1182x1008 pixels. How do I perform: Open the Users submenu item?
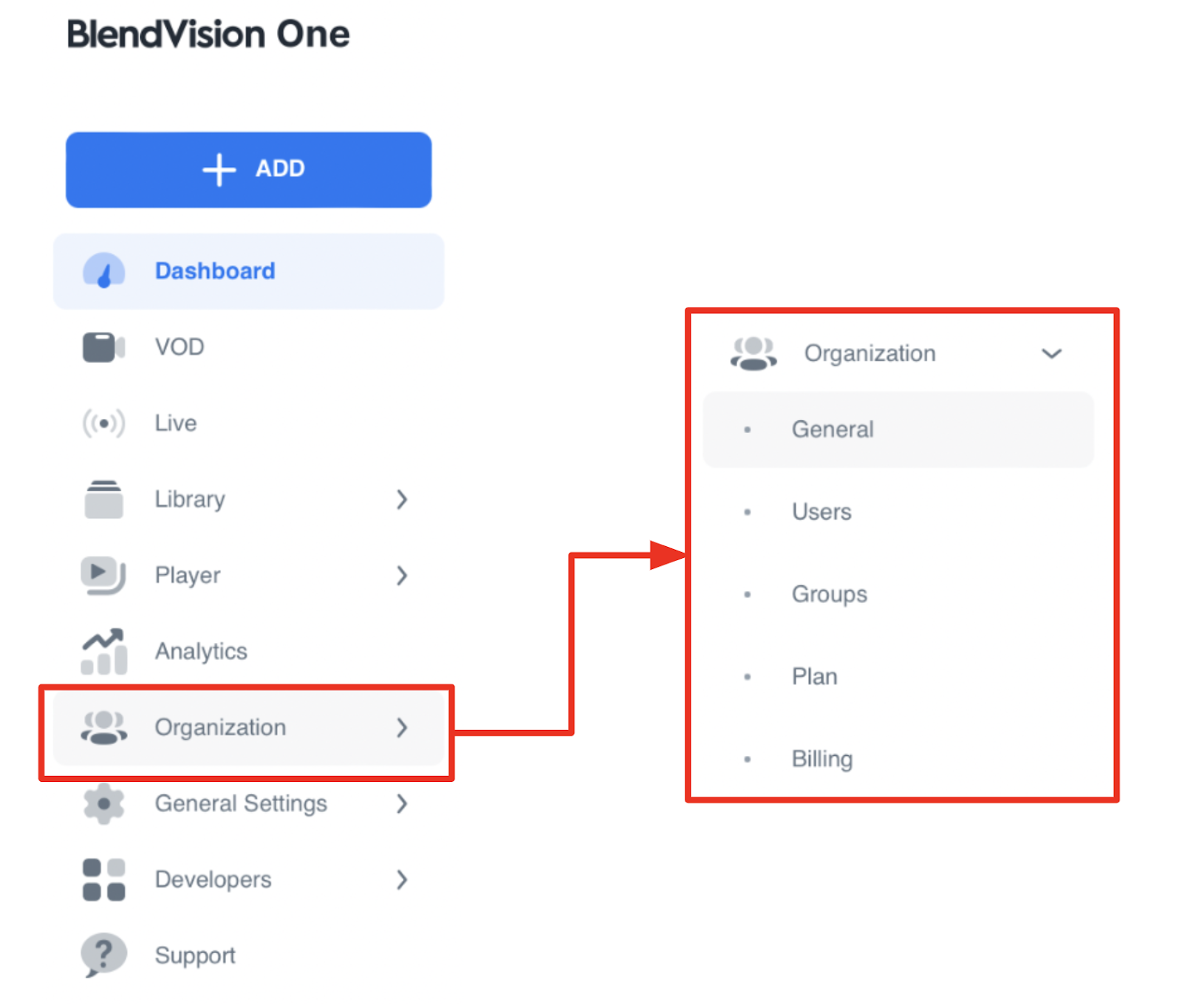[821, 511]
